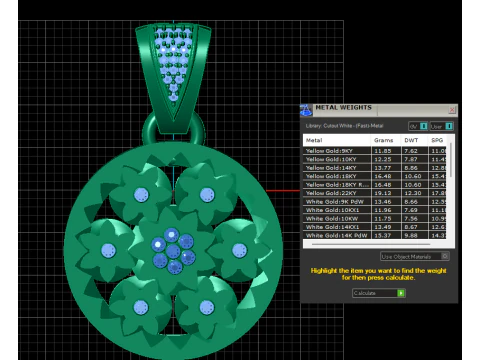This screenshot has width=480, height=360.
Task: Sort by the DWT column header
Action: point(414,140)
